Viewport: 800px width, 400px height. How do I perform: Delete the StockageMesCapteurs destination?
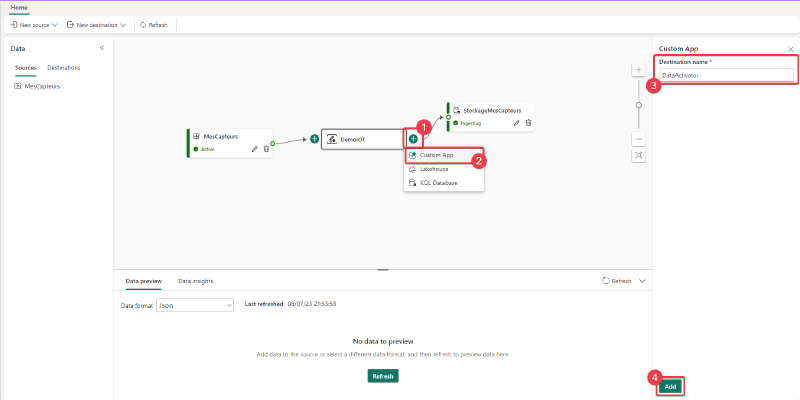tap(529, 123)
